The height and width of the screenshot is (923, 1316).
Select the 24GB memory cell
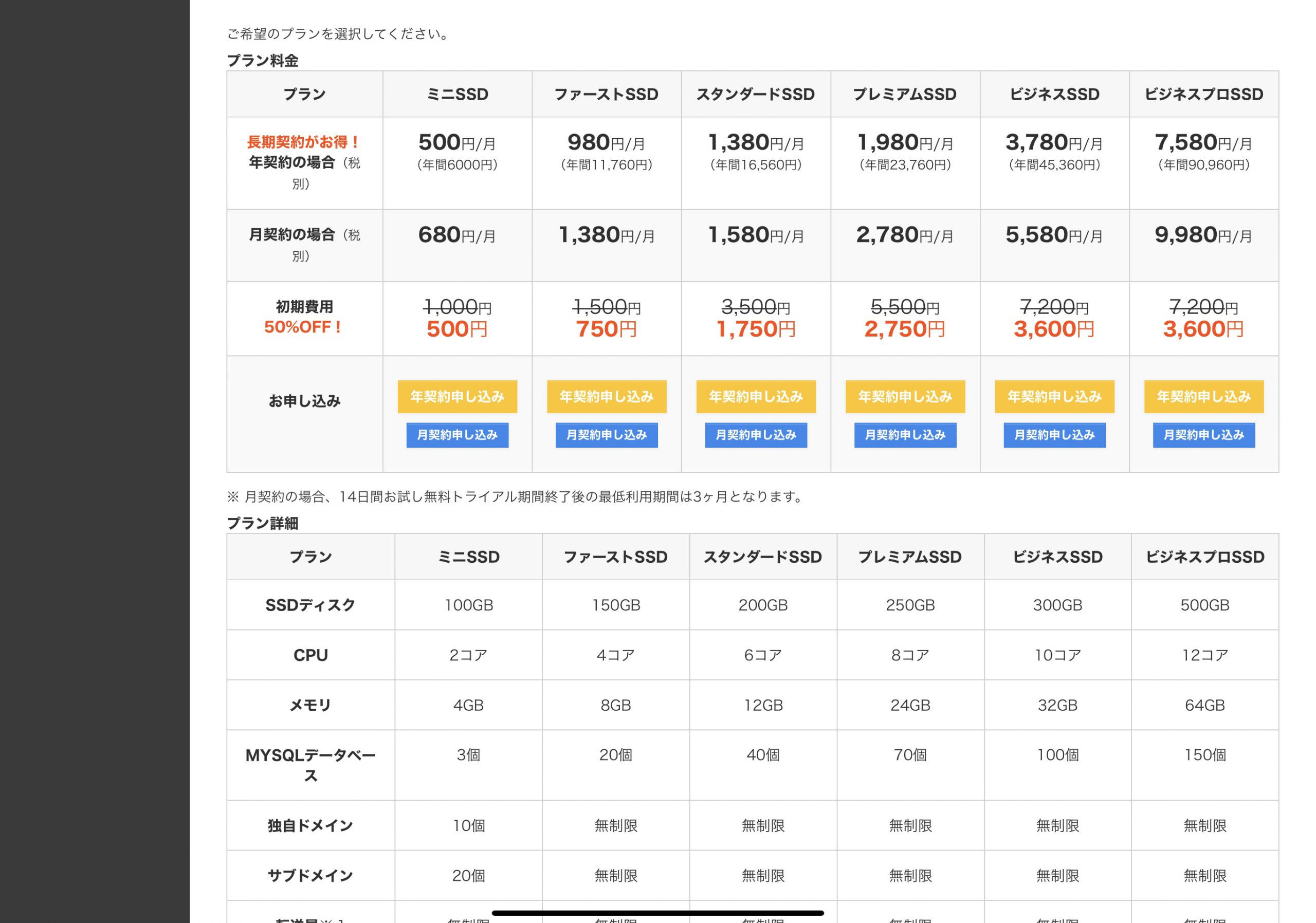910,705
